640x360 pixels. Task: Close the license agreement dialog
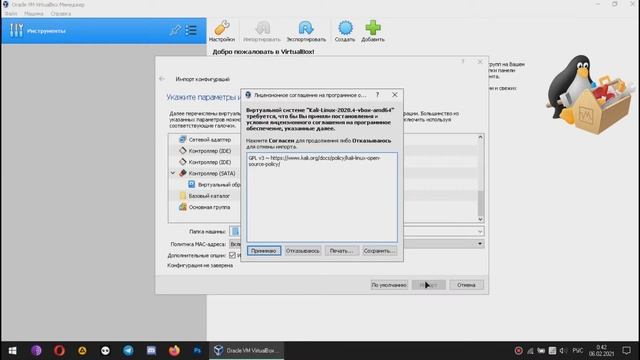coord(395,95)
